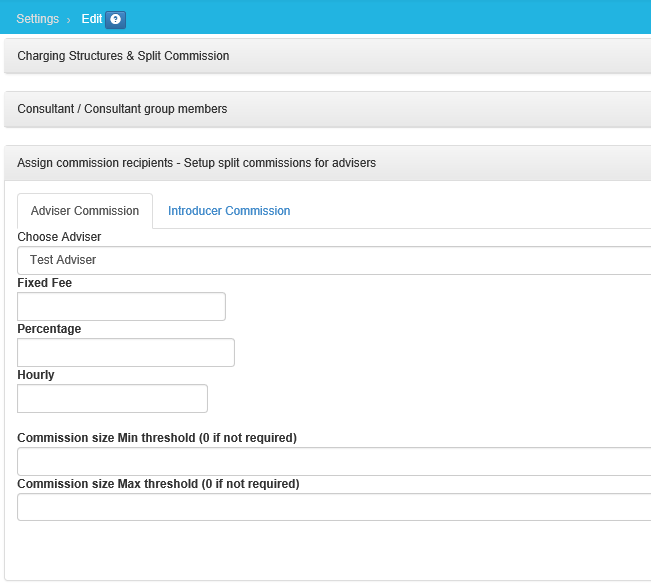The width and height of the screenshot is (651, 585).
Task: Click the 'Commission size Max threshold' label
Action: coord(158,484)
